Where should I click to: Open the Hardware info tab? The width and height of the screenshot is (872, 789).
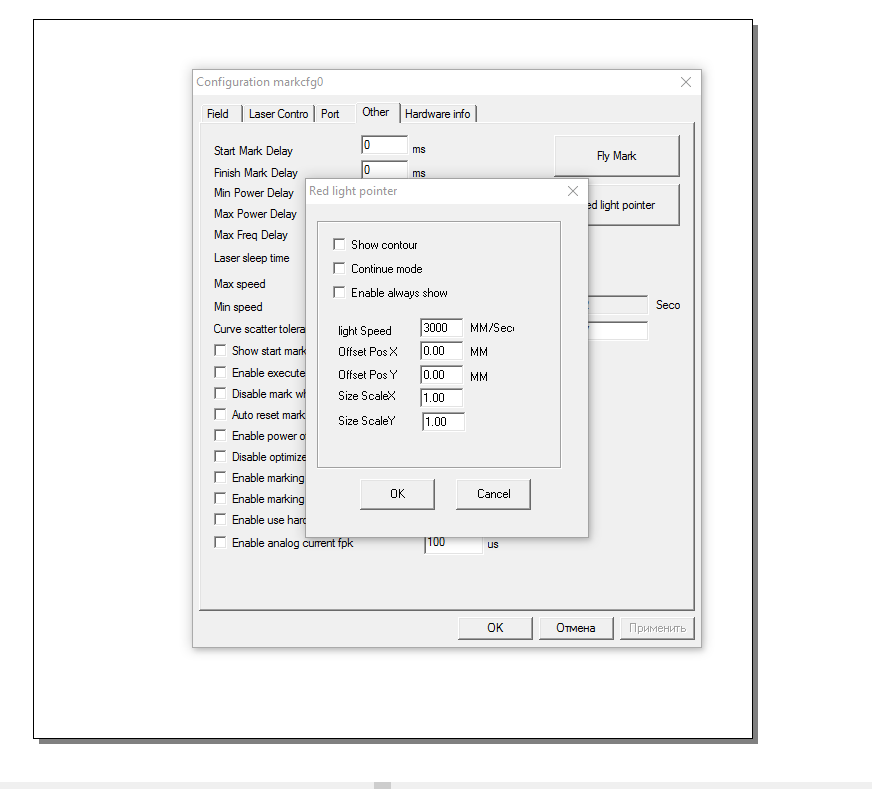(437, 114)
